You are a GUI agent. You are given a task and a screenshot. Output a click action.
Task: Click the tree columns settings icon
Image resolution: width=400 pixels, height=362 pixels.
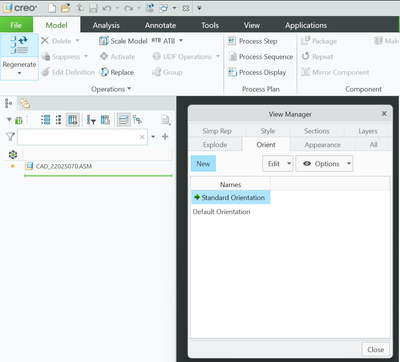(105, 120)
